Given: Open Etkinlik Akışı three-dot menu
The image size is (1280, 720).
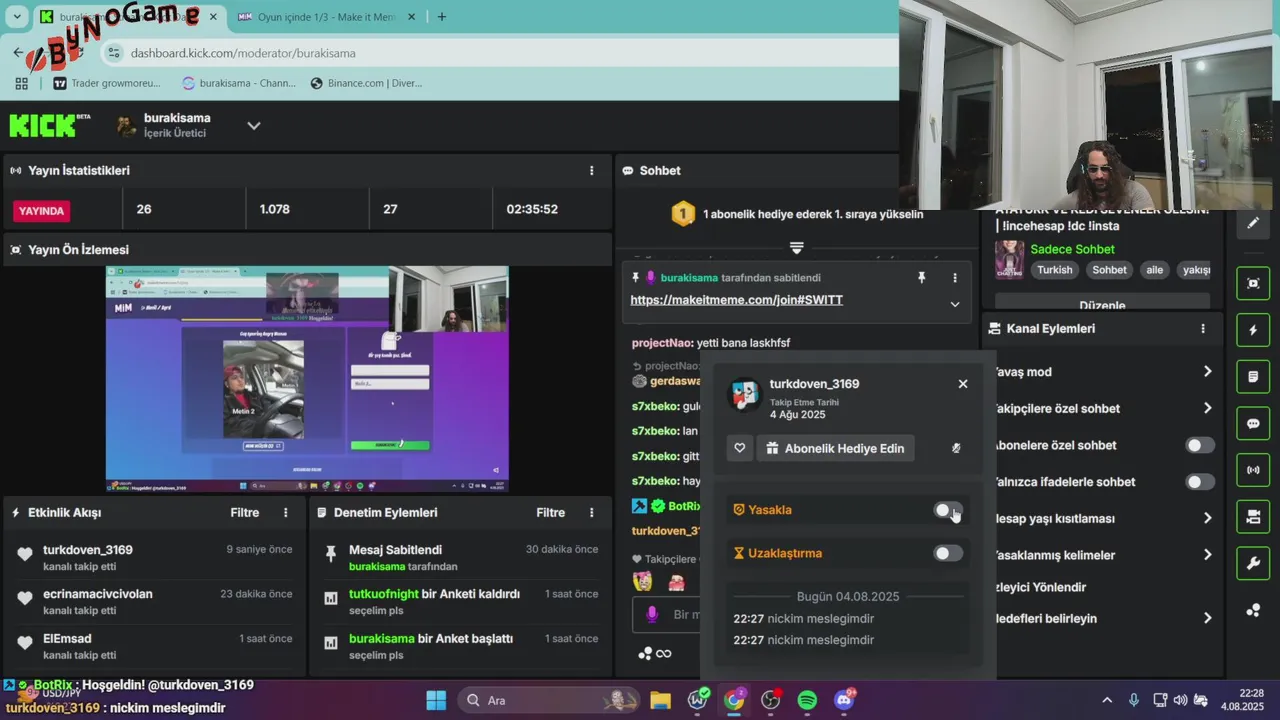Looking at the screenshot, I should tap(286, 513).
